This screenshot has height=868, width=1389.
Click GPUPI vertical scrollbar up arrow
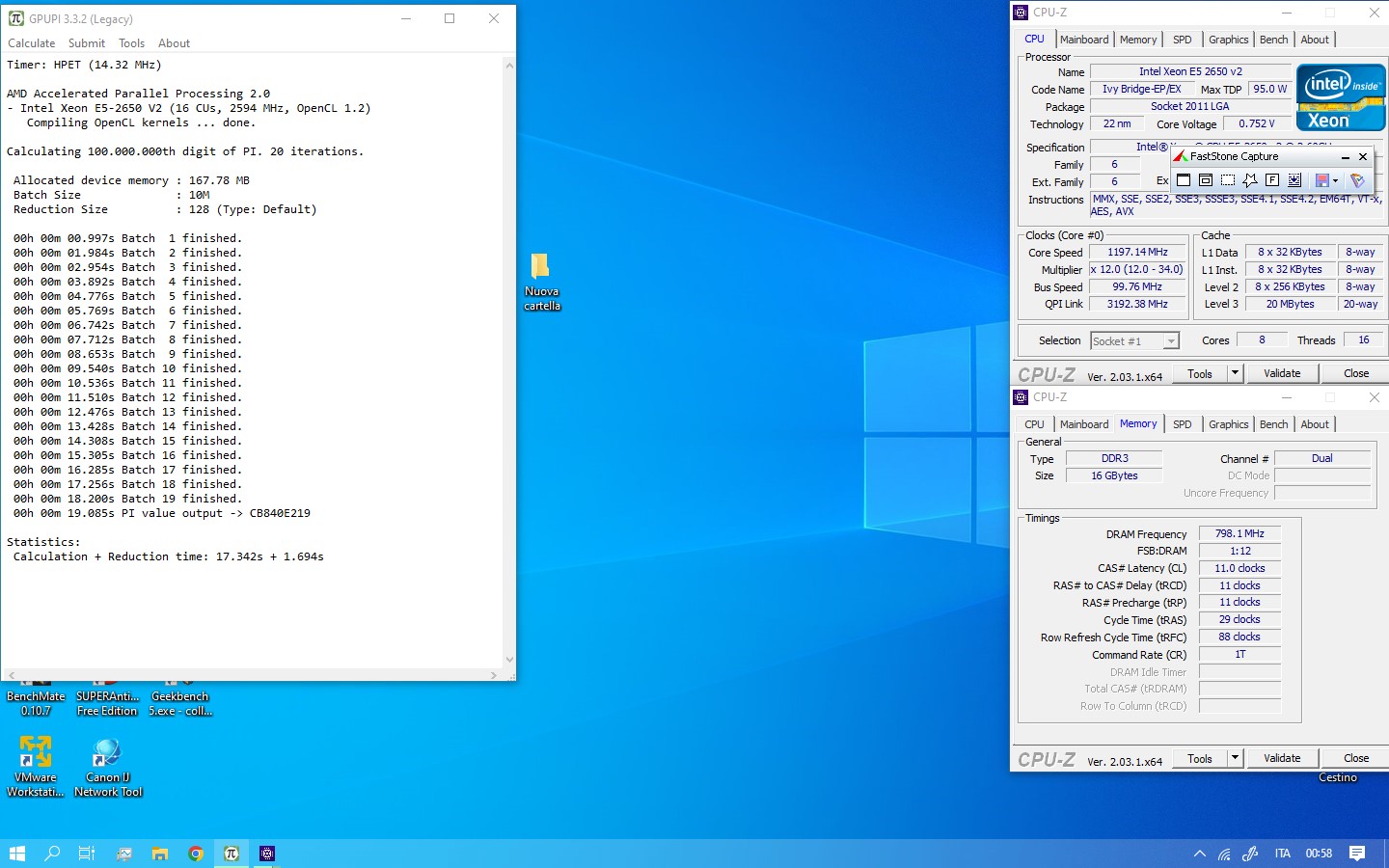pos(509,65)
